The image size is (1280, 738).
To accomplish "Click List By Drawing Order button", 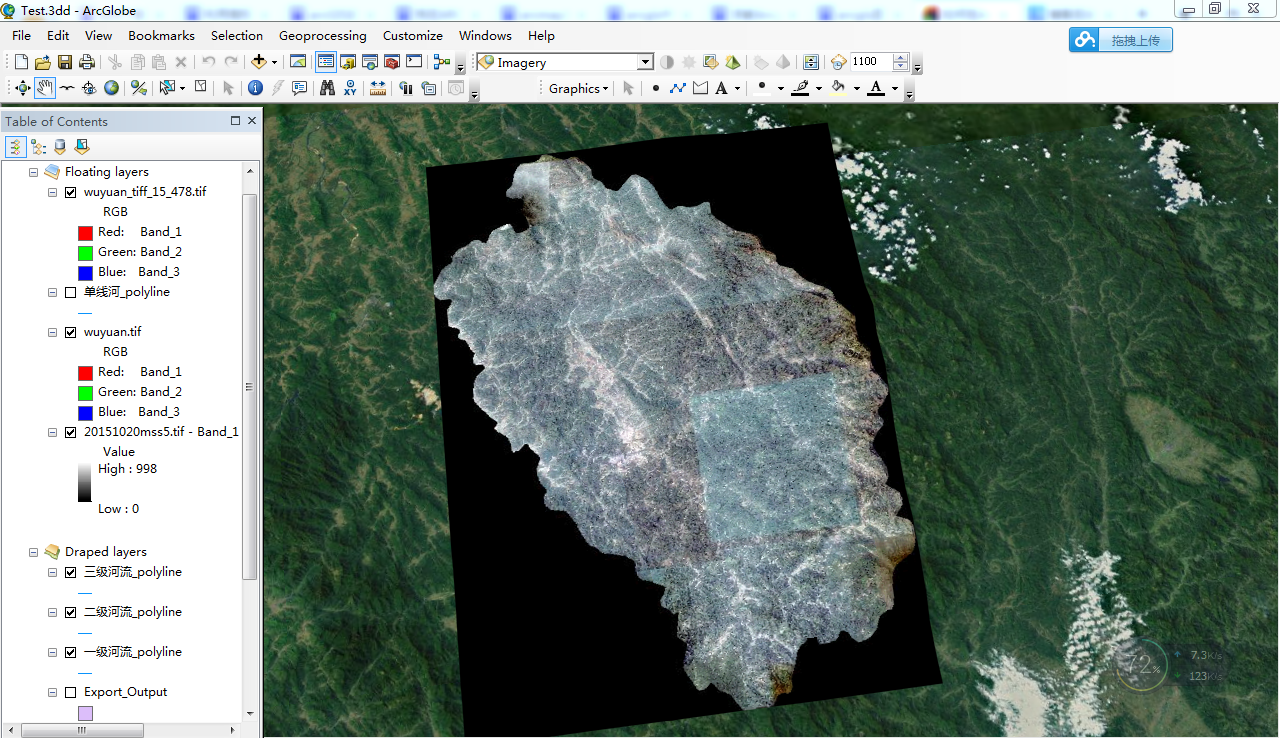I will [16, 147].
